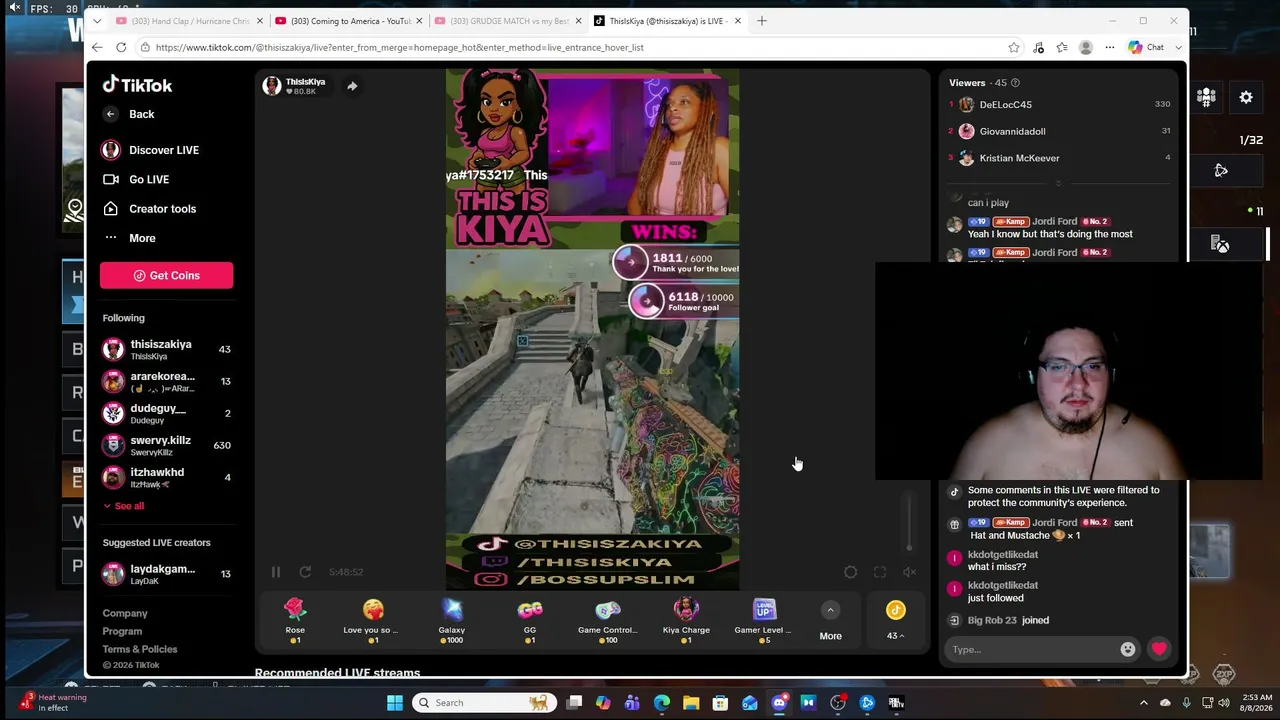Open File Explorer from the taskbar

691,703
